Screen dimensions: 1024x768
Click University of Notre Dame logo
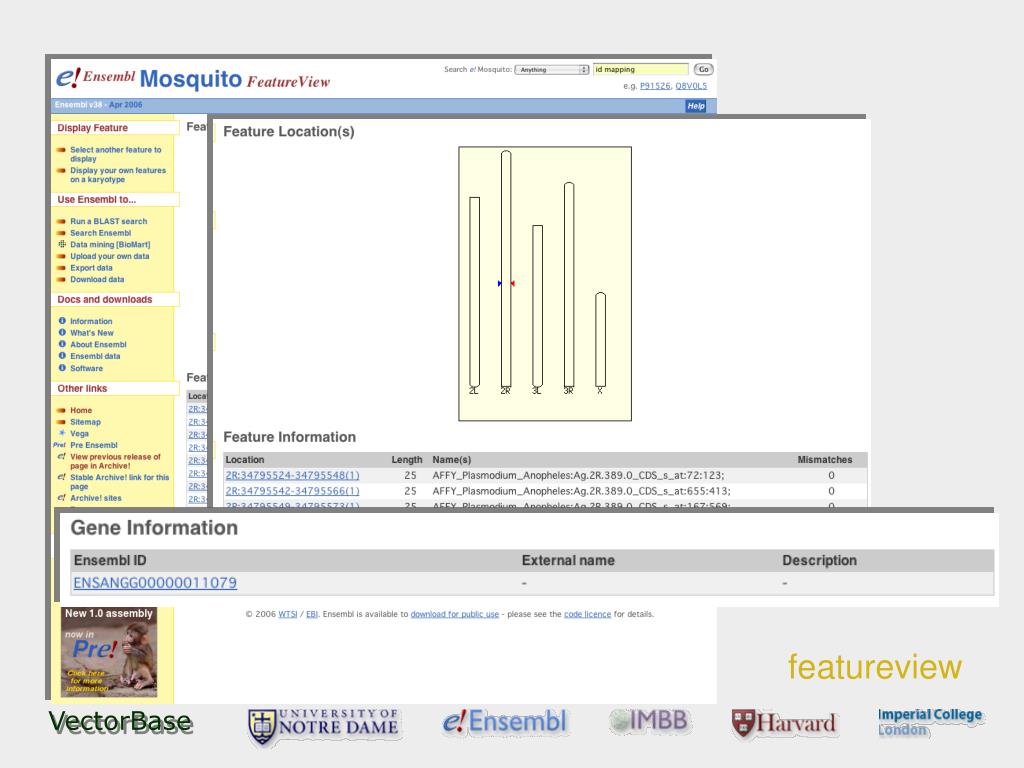point(324,726)
